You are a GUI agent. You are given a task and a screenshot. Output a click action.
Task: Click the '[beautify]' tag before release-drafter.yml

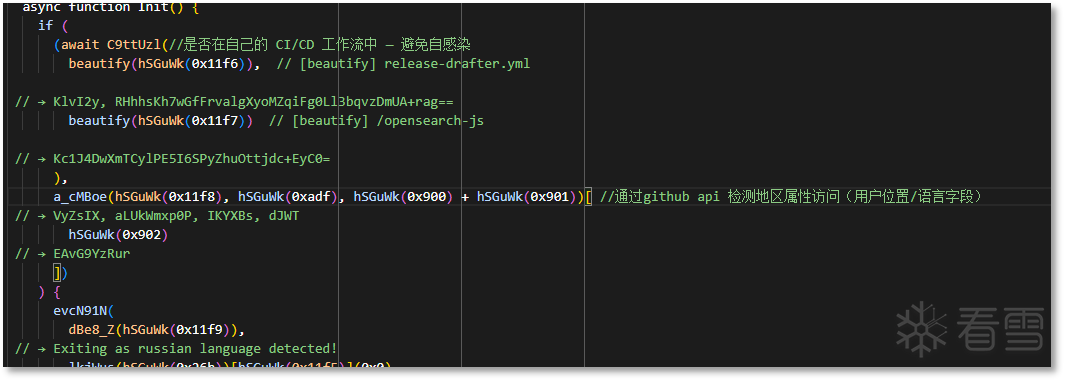coord(338,64)
